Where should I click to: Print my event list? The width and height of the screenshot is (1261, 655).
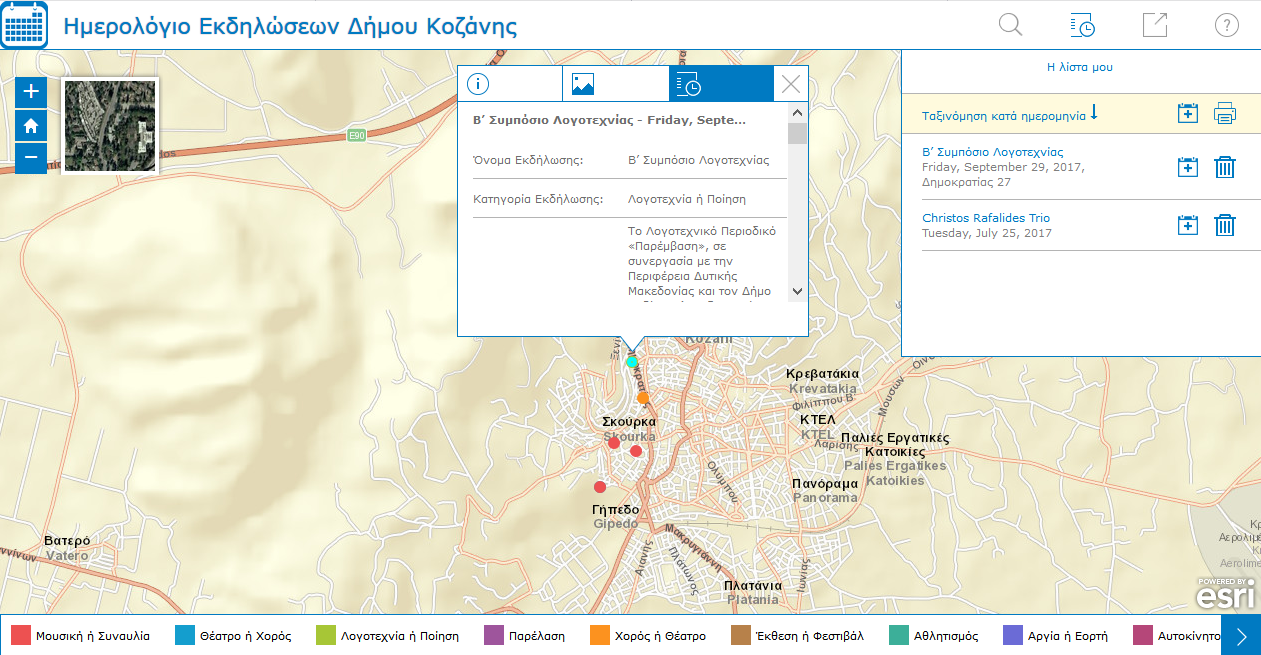click(x=1224, y=114)
